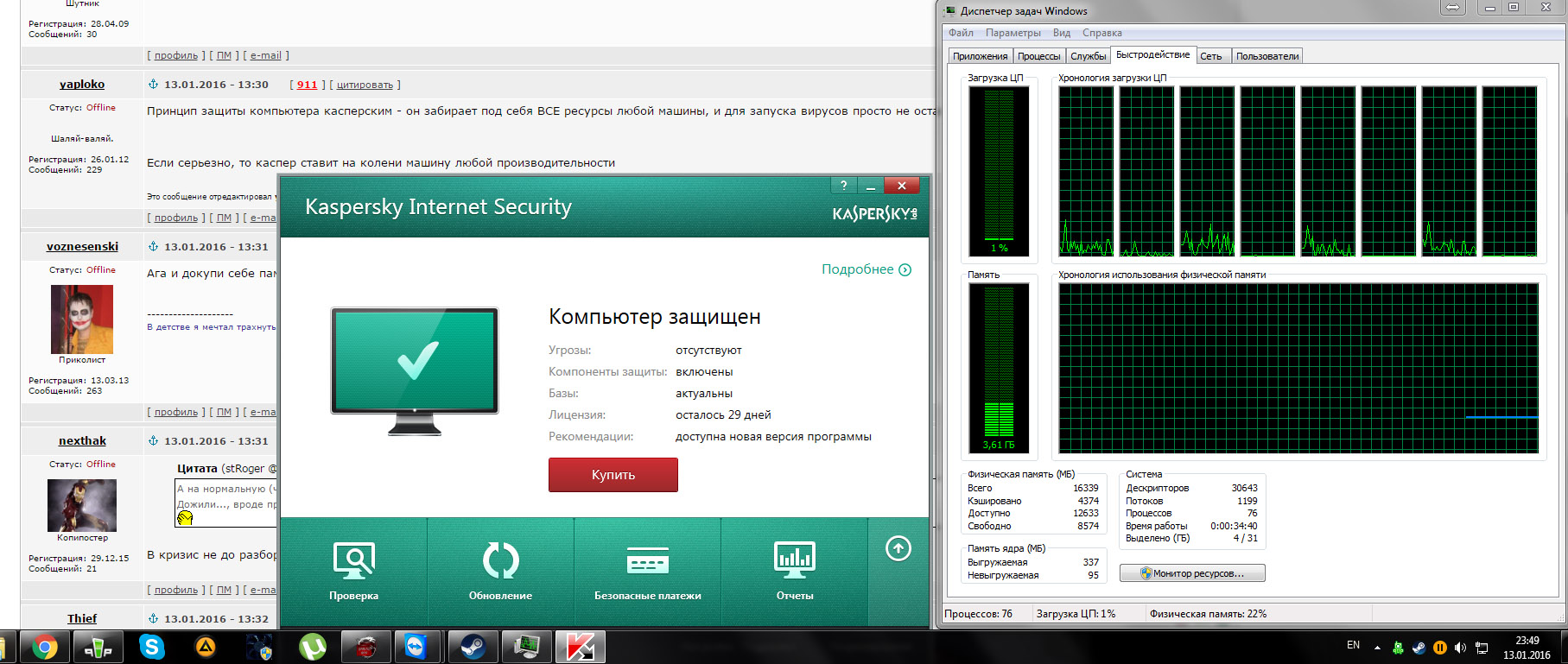Viewport: 1568px width, 664px height.
Task: Open the MSI dragon app on the taskbar
Action: [x=366, y=647]
